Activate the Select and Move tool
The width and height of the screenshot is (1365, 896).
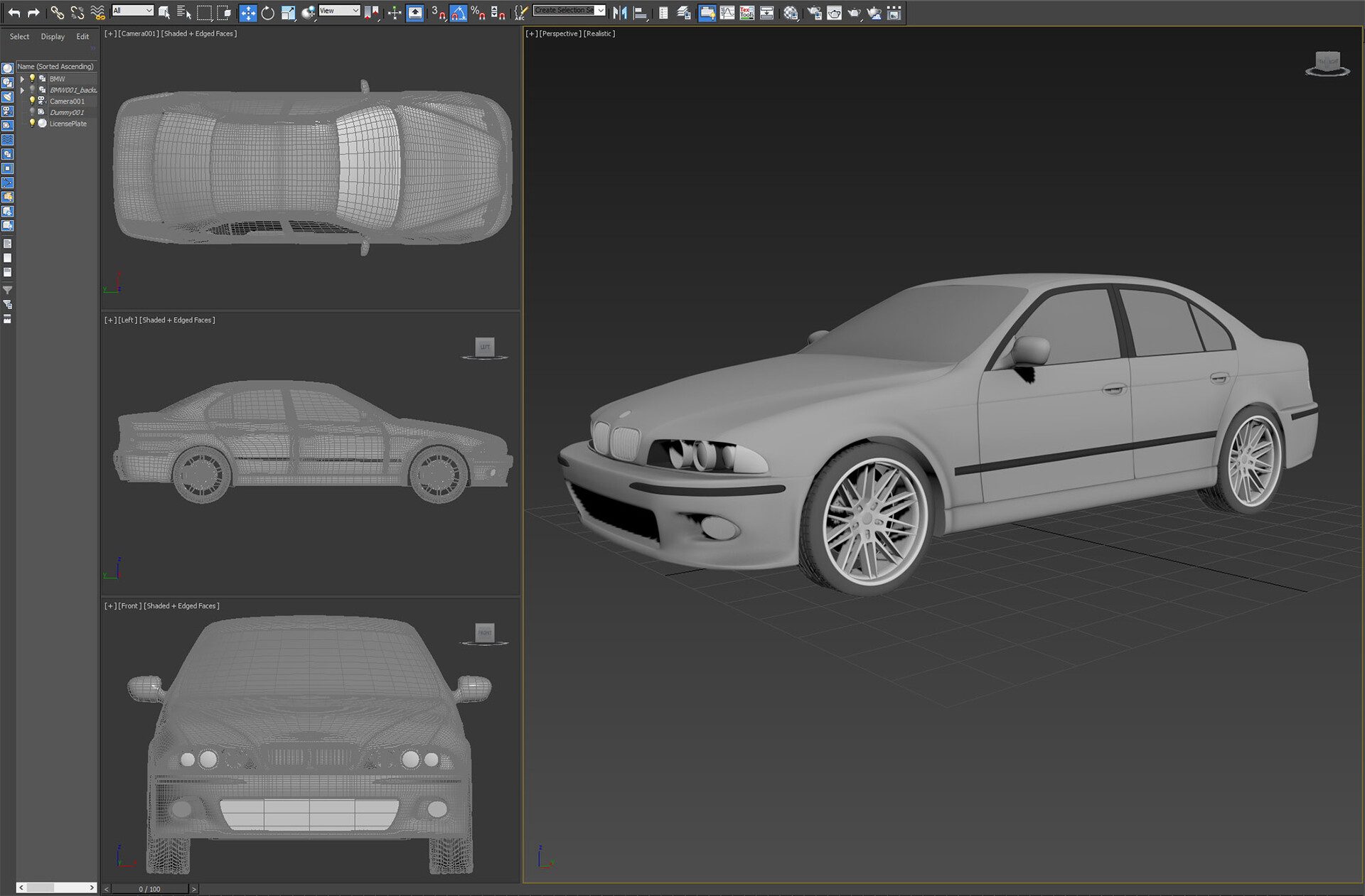[x=248, y=13]
